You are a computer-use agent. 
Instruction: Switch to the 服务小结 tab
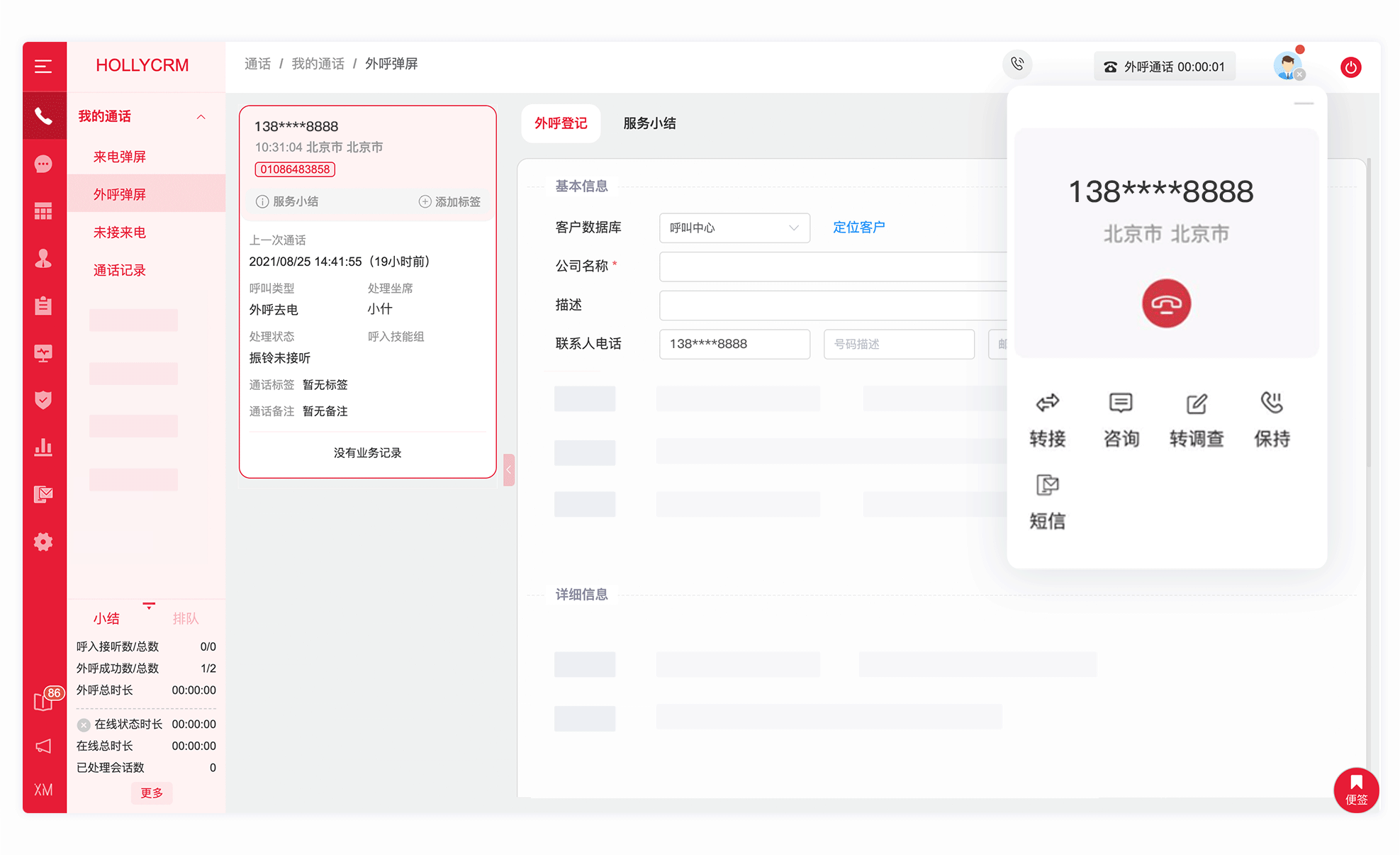pos(649,123)
